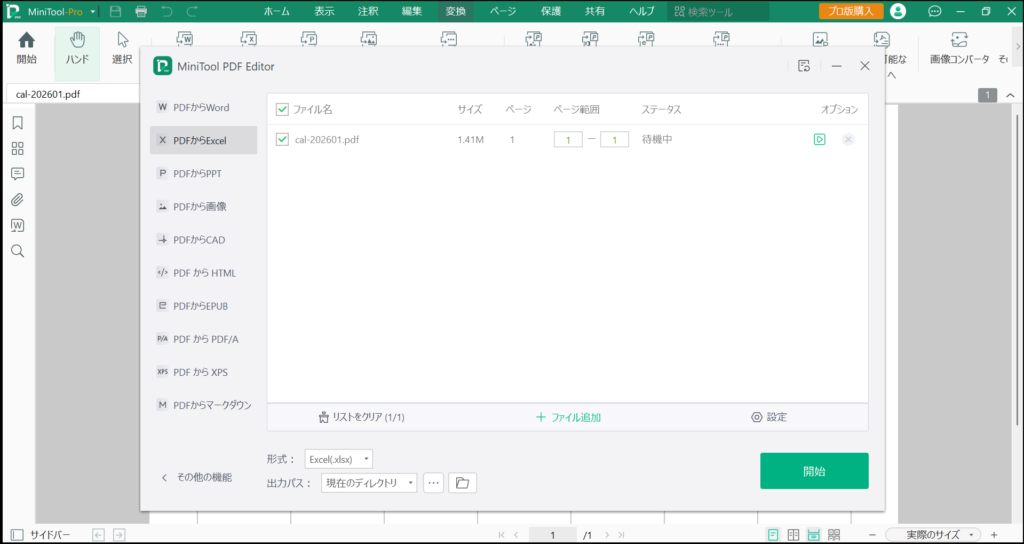This screenshot has height=544, width=1024.
Task: Click the プロ版購入 purchase button
Action: pos(851,11)
